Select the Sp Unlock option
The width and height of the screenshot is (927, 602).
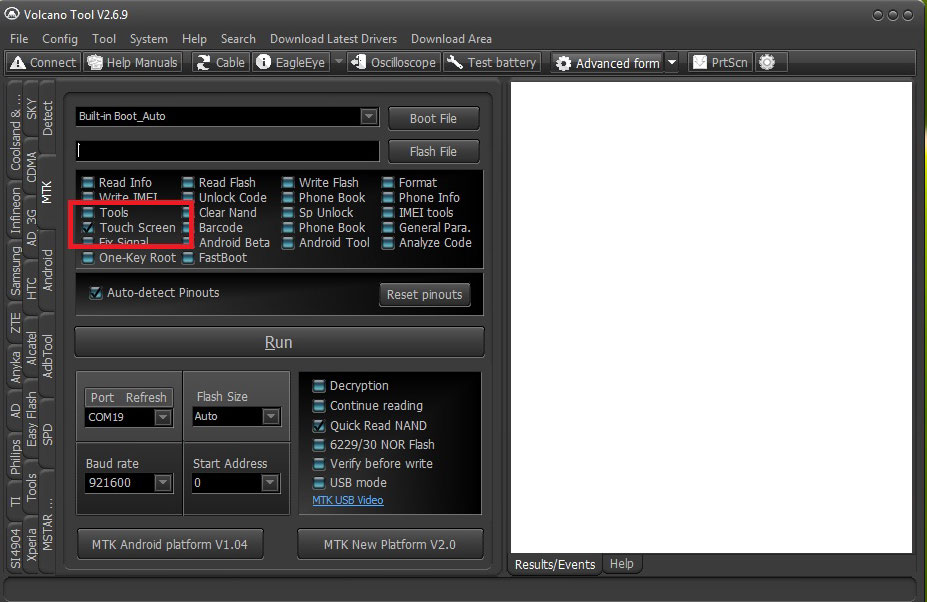[318, 212]
